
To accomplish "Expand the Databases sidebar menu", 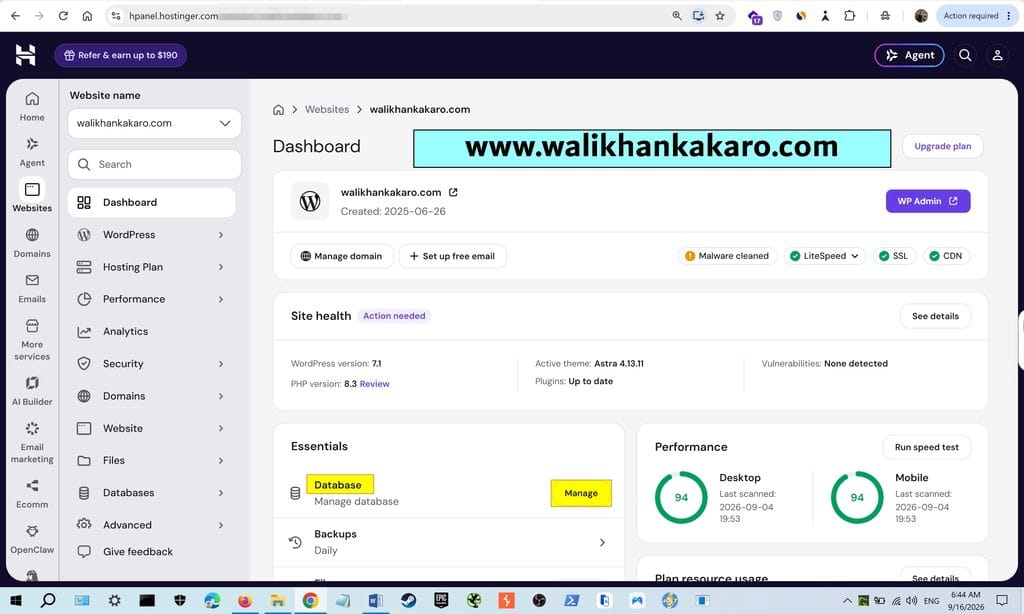I will [x=221, y=493].
